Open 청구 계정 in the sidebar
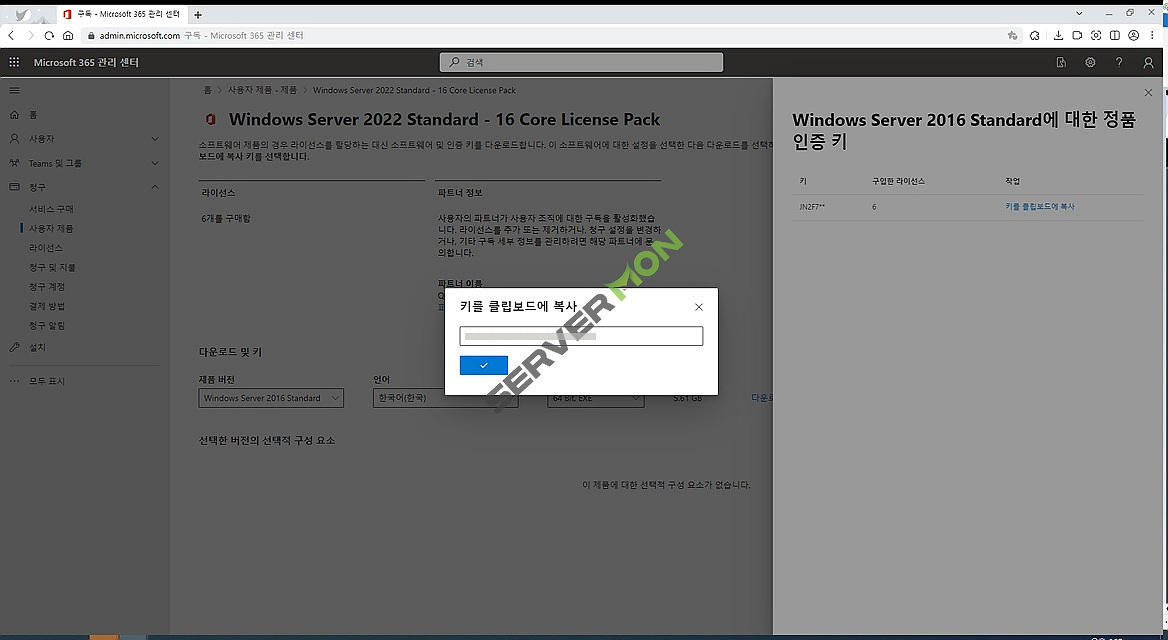Image resolution: width=1168 pixels, height=640 pixels. 47,287
